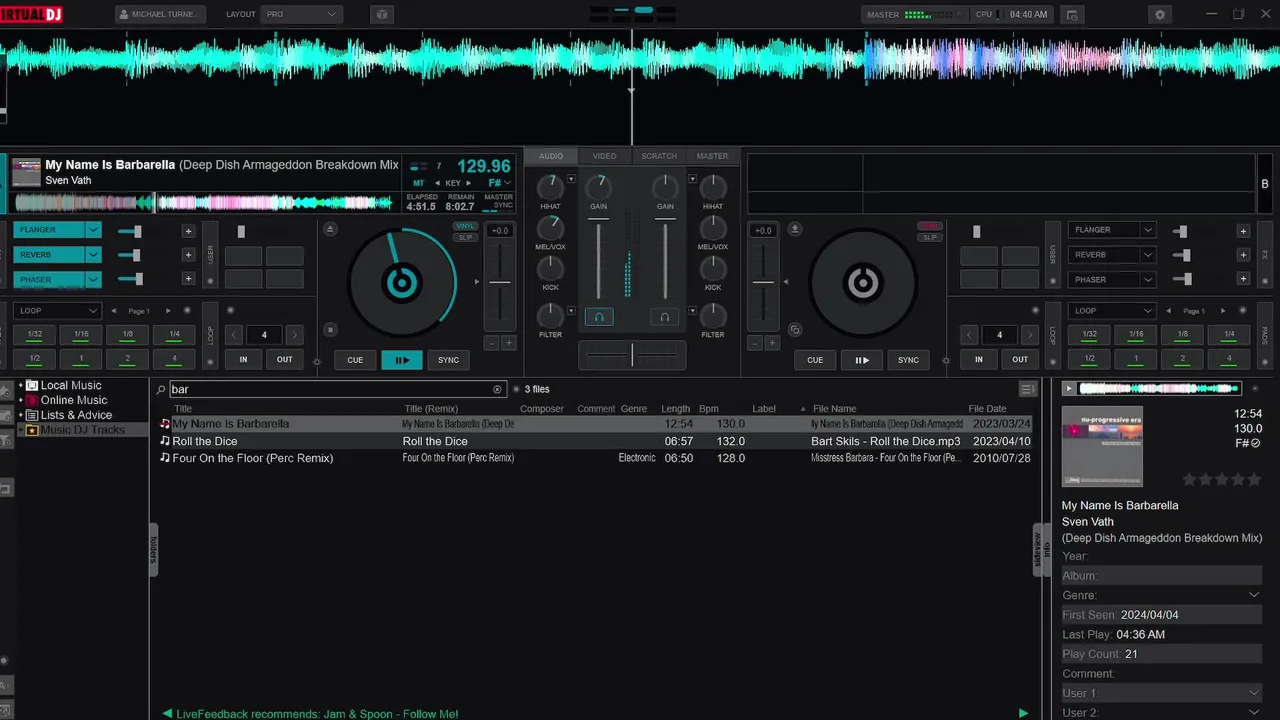Click the plus next to left deck REVERB
Screen dimensions: 1280x720
click(x=188, y=255)
